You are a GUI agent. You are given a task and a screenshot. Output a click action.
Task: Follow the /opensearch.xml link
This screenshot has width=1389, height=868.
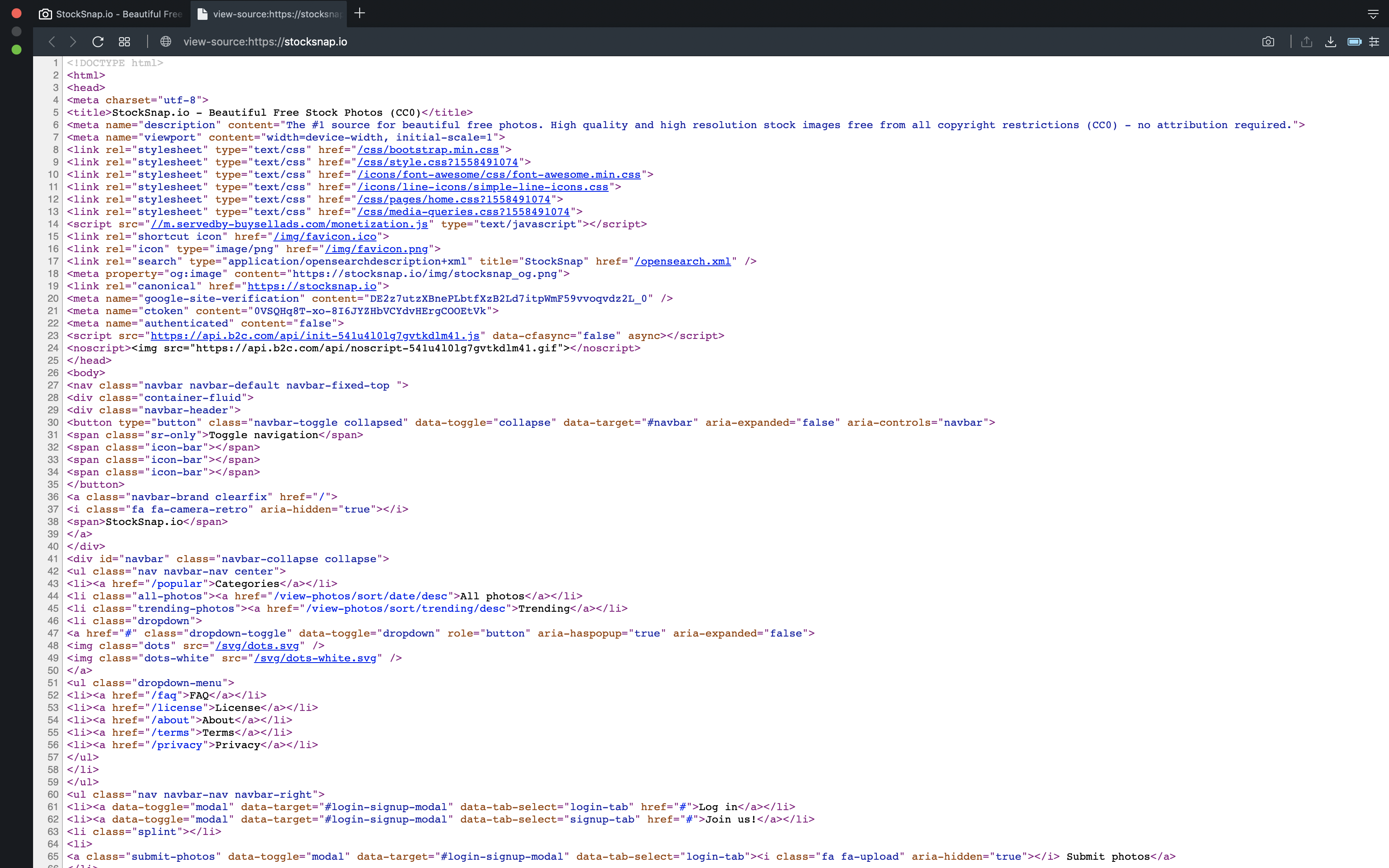click(x=683, y=262)
